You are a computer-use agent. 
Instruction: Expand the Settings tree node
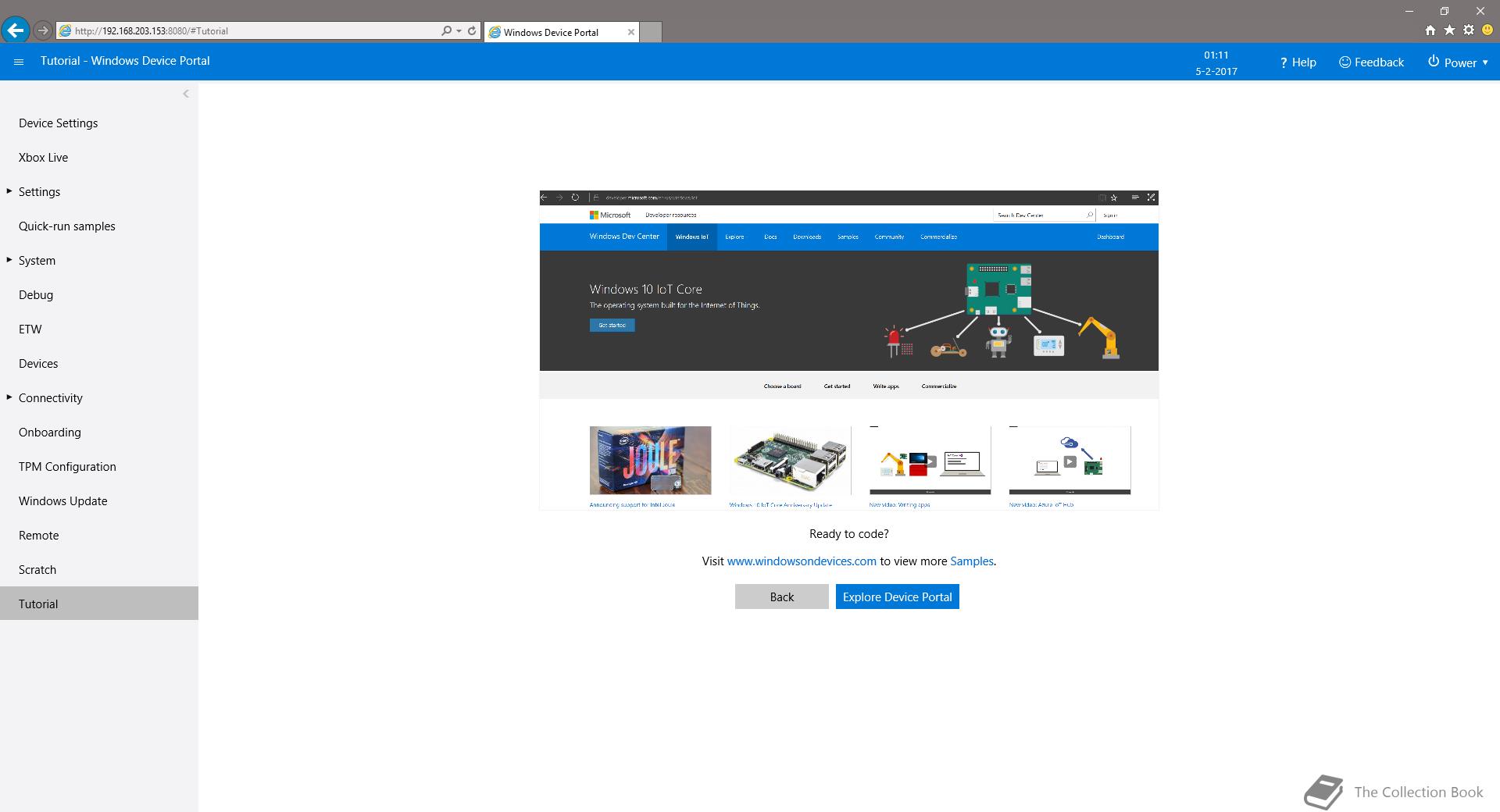[x=9, y=191]
